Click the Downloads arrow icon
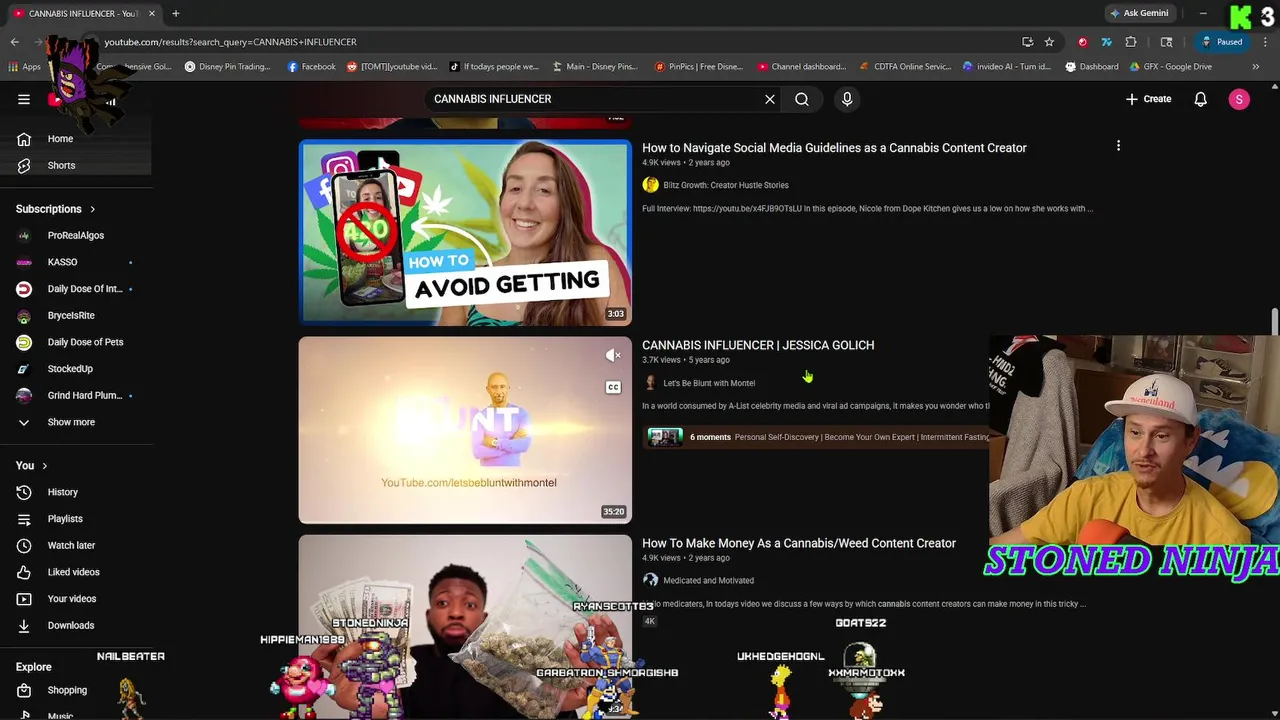Screen dimensions: 1280x720 click(24, 625)
